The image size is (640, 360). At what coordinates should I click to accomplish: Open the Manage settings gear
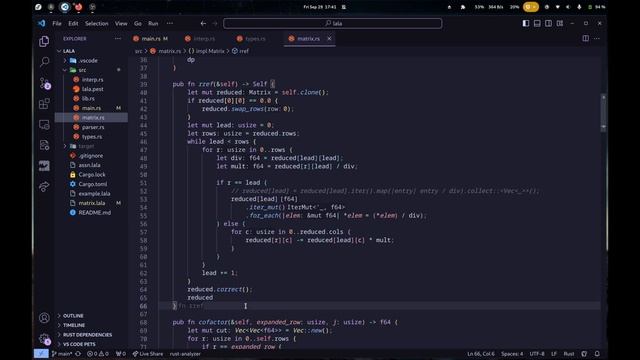click(44, 338)
